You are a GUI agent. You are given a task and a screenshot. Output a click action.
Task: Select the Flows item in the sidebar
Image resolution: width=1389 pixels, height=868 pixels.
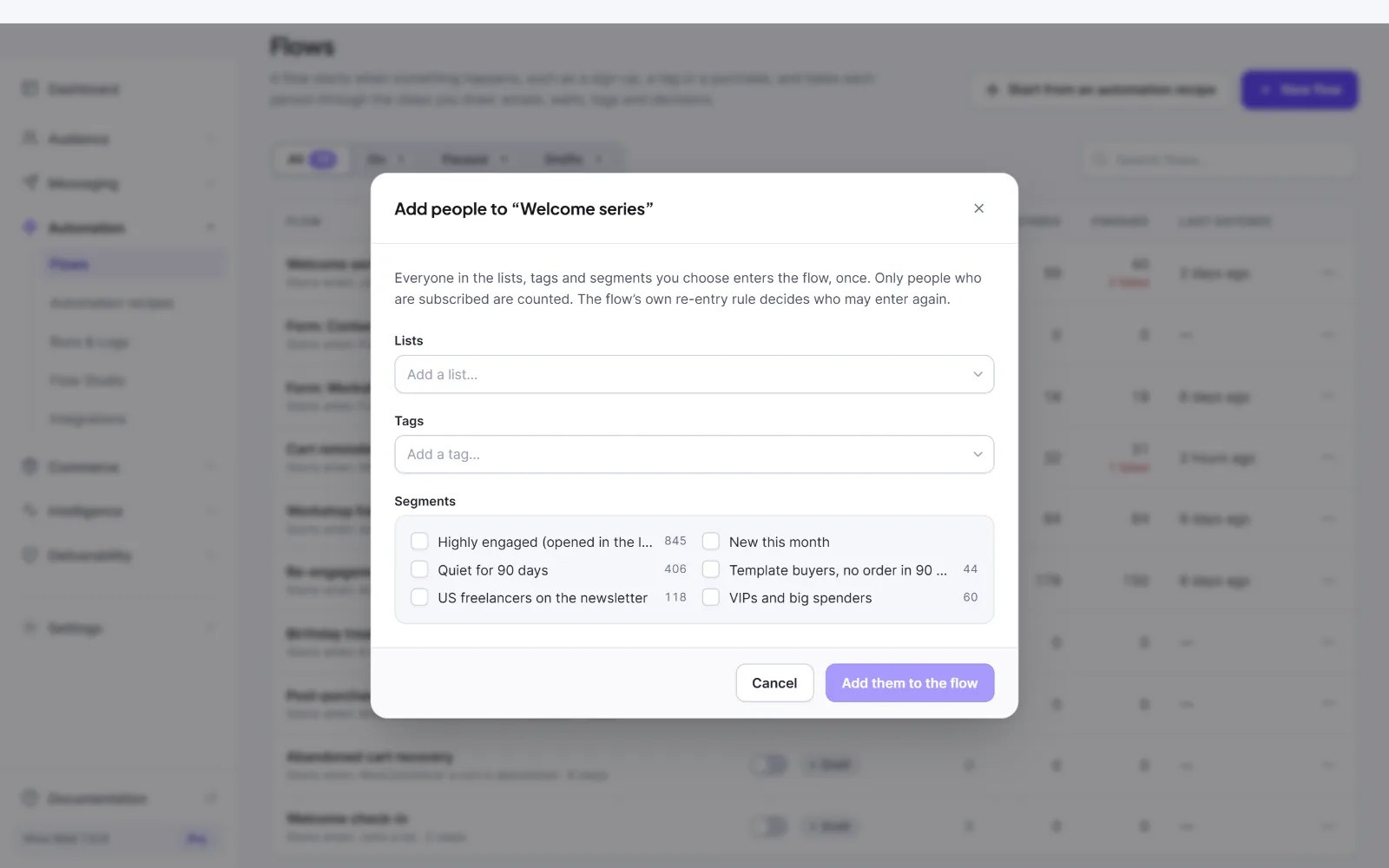(135, 265)
